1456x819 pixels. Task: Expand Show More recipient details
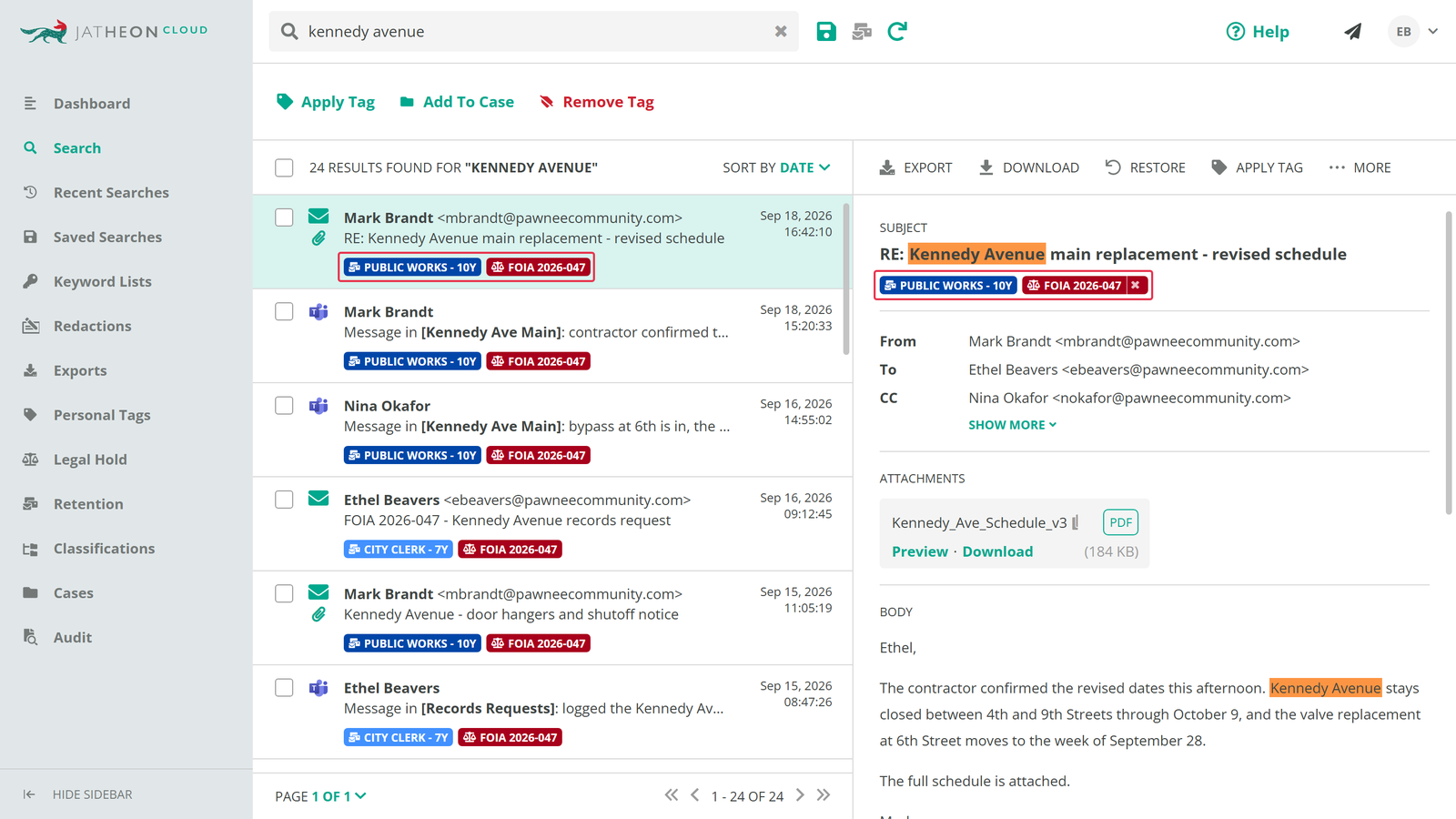click(1012, 425)
